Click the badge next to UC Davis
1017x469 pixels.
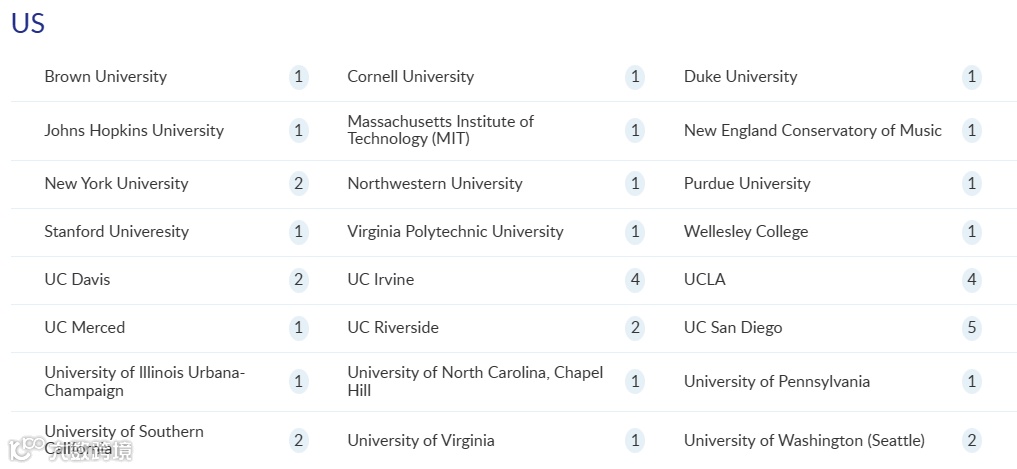(x=298, y=280)
